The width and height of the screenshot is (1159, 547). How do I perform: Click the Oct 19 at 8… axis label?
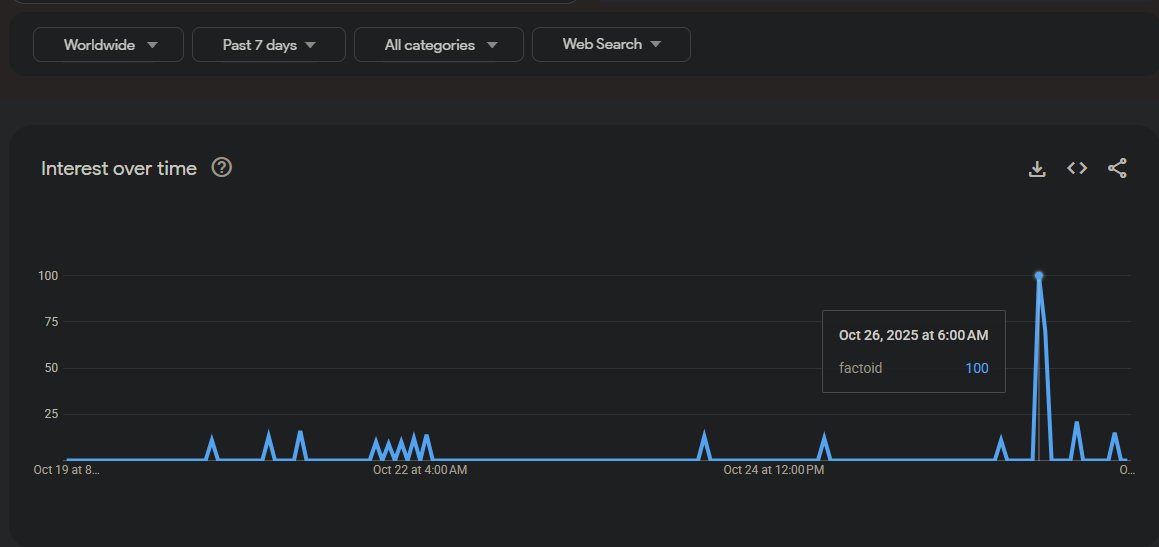pos(67,470)
